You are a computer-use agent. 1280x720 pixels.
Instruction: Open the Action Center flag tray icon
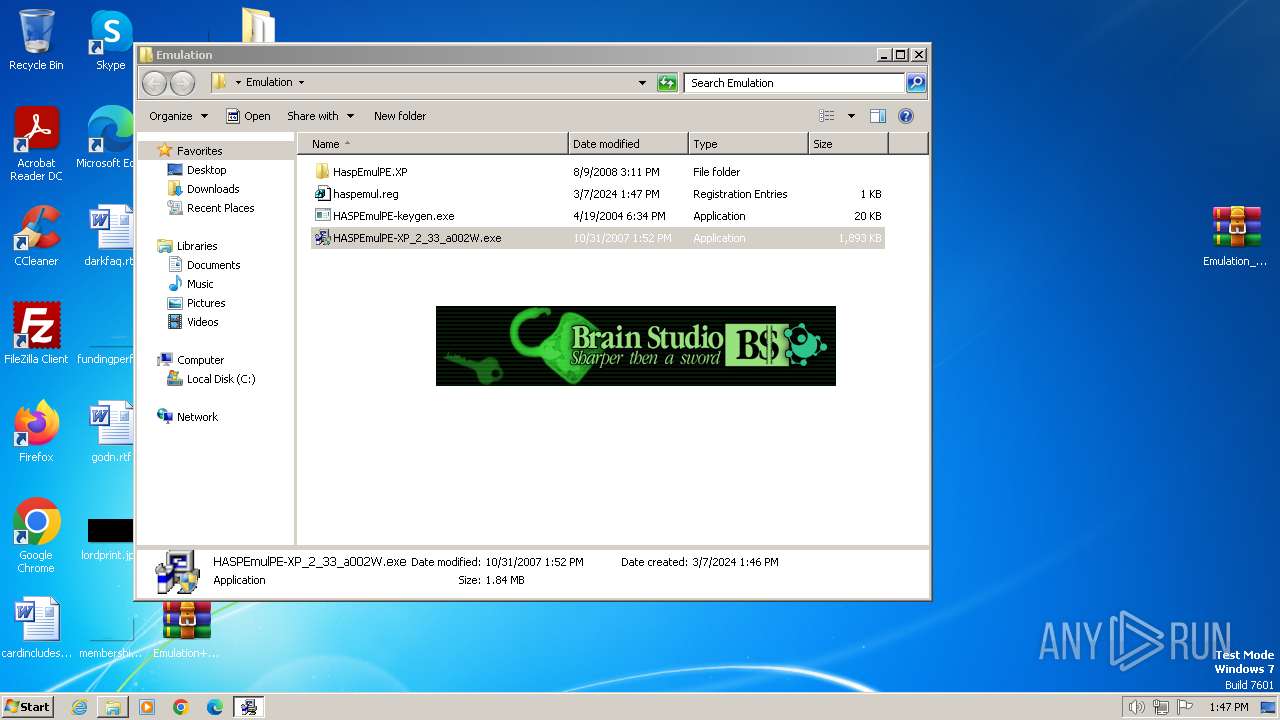(x=1185, y=707)
